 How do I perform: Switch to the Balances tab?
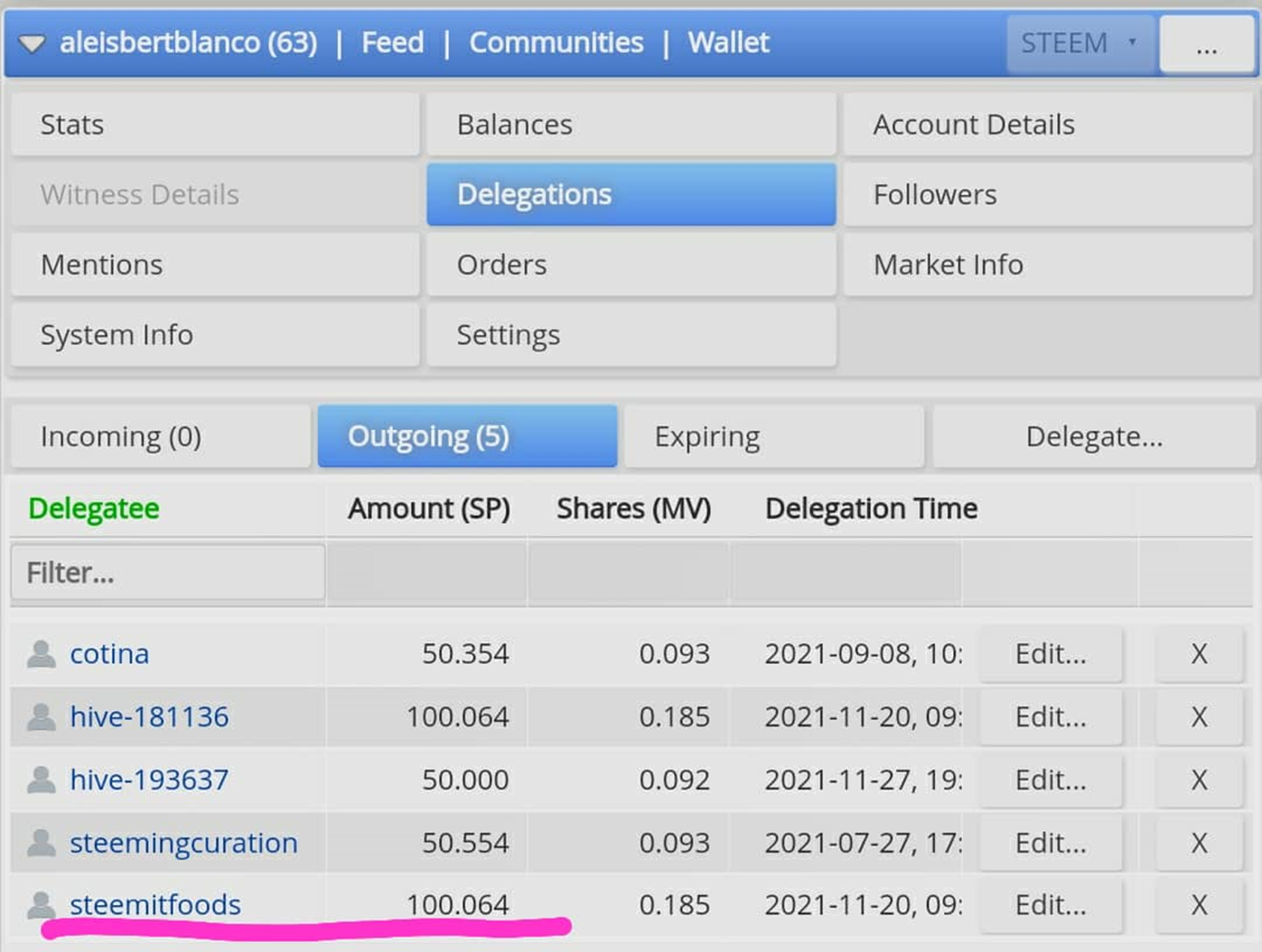tap(631, 124)
